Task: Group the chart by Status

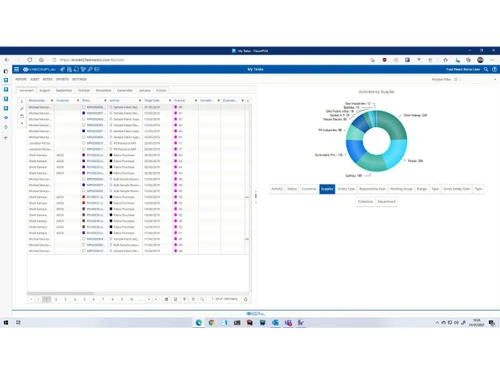Action: tap(292, 189)
